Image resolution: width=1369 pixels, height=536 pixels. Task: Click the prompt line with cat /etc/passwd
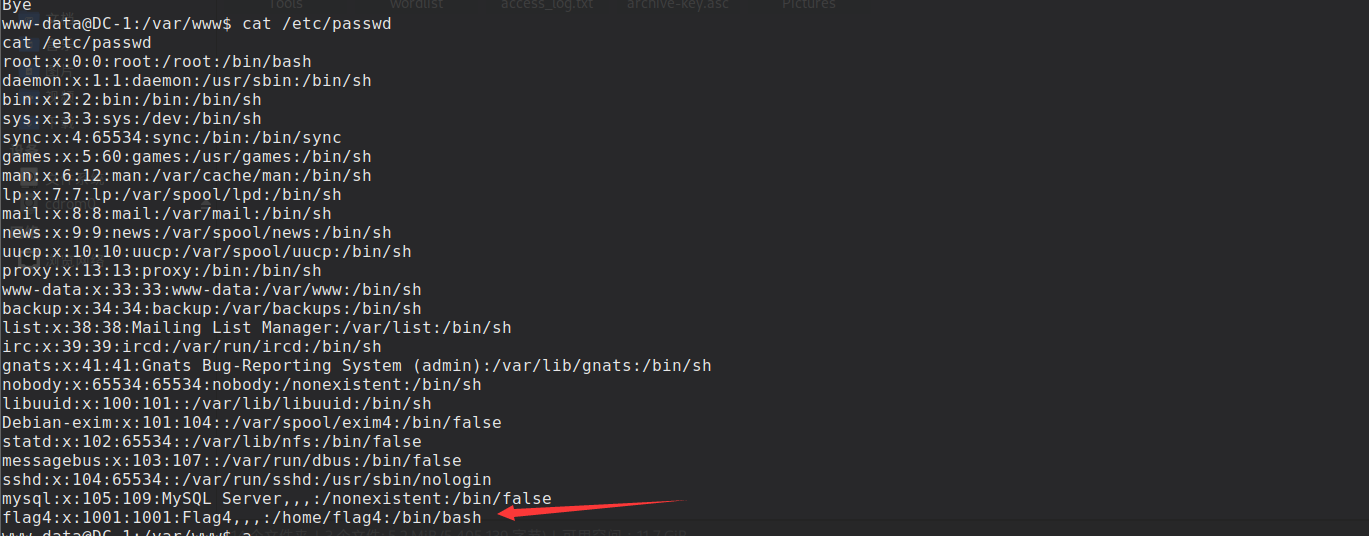click(x=197, y=23)
